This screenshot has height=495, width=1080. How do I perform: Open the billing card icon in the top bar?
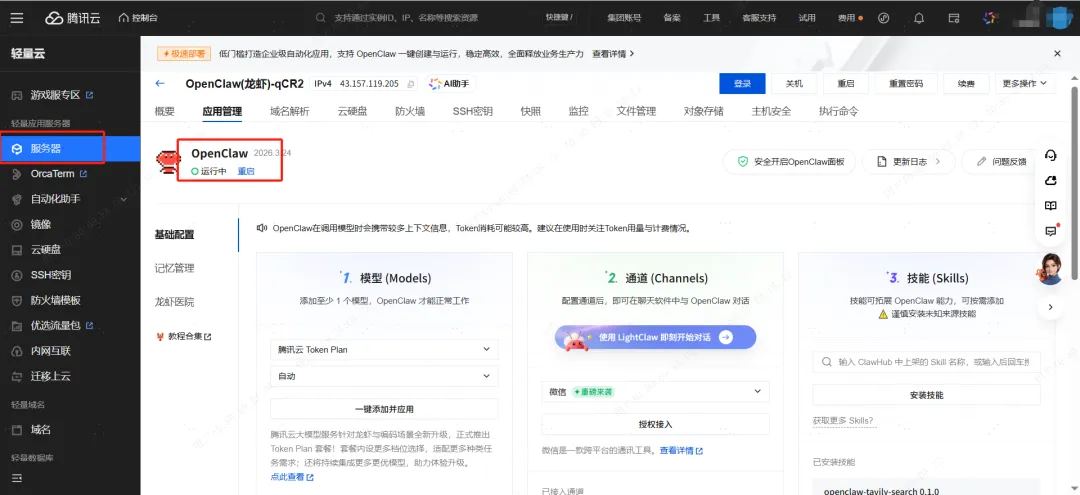coord(954,18)
